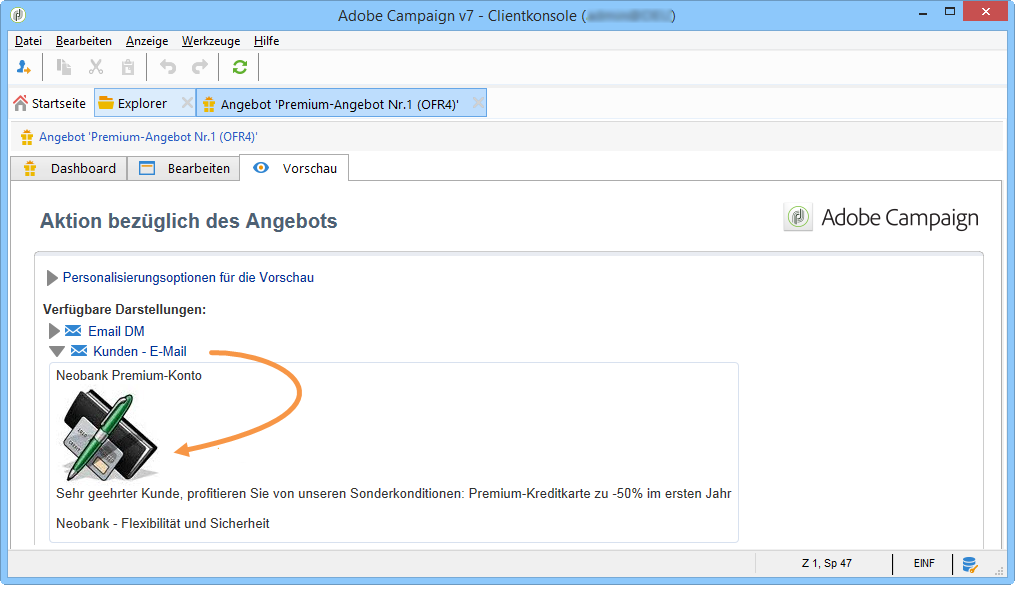Click the EINF status bar indicator
1033x608 pixels.
tap(924, 563)
